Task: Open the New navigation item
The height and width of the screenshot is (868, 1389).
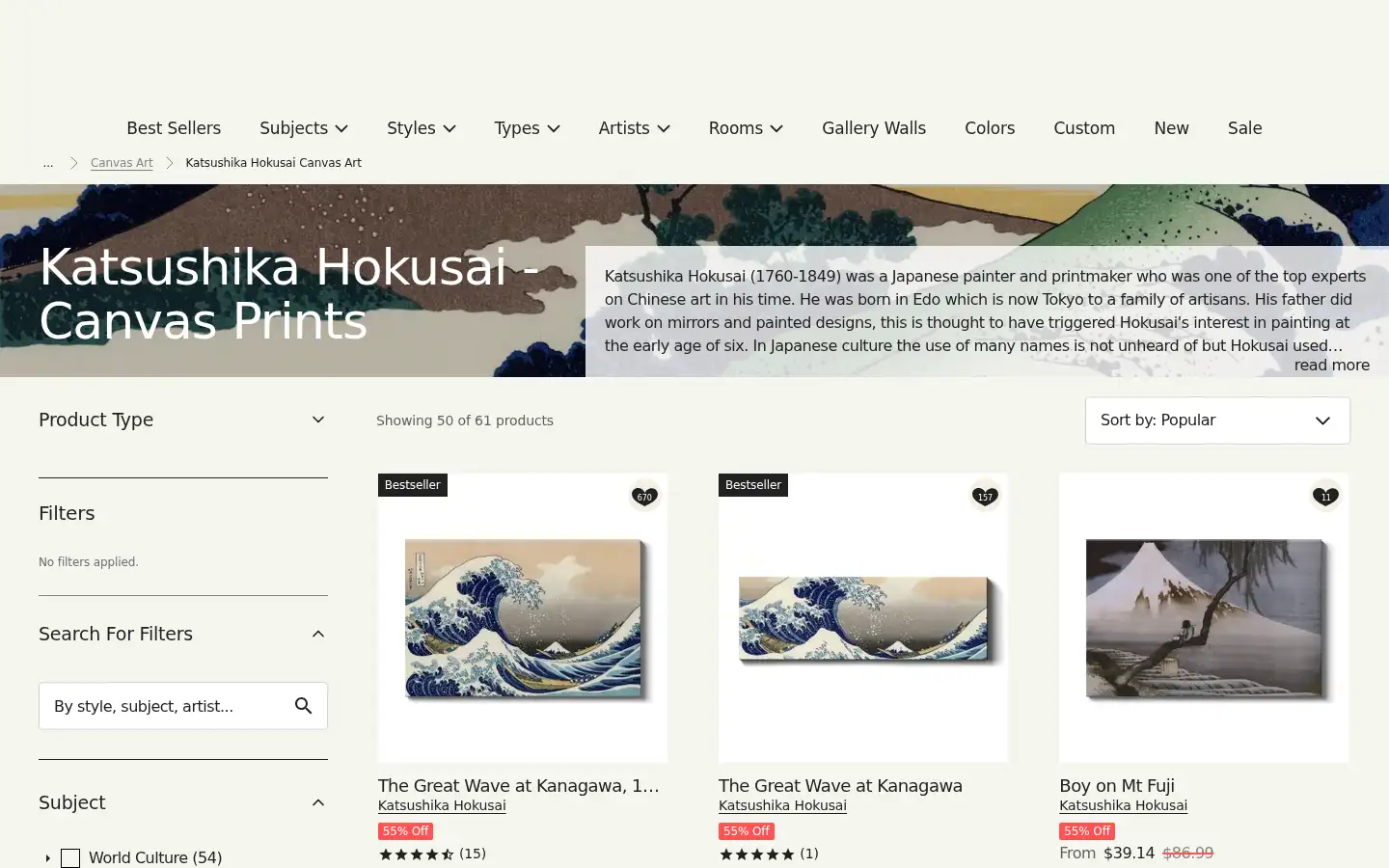Action: click(x=1171, y=128)
